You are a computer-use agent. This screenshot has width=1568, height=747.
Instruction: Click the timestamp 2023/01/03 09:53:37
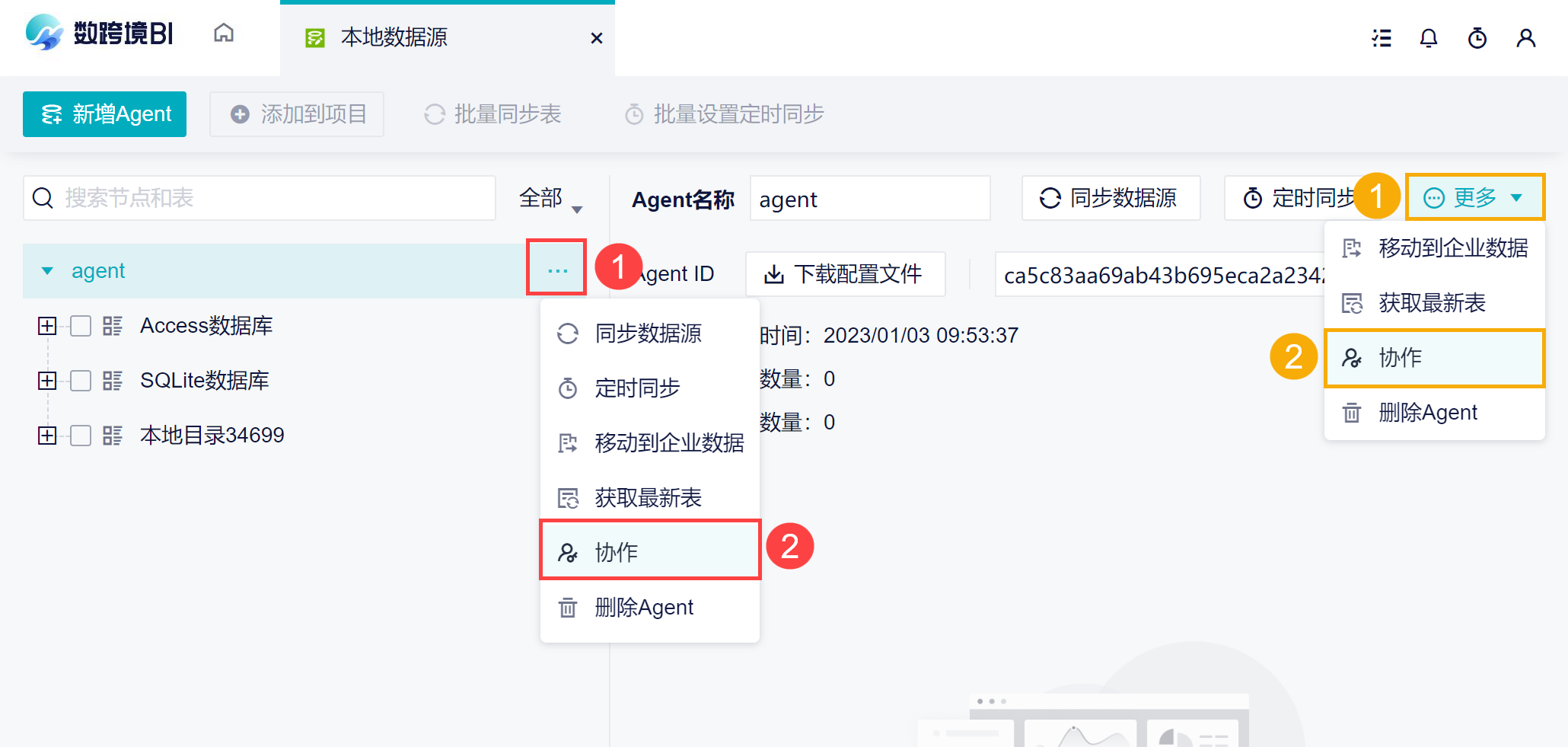(921, 335)
